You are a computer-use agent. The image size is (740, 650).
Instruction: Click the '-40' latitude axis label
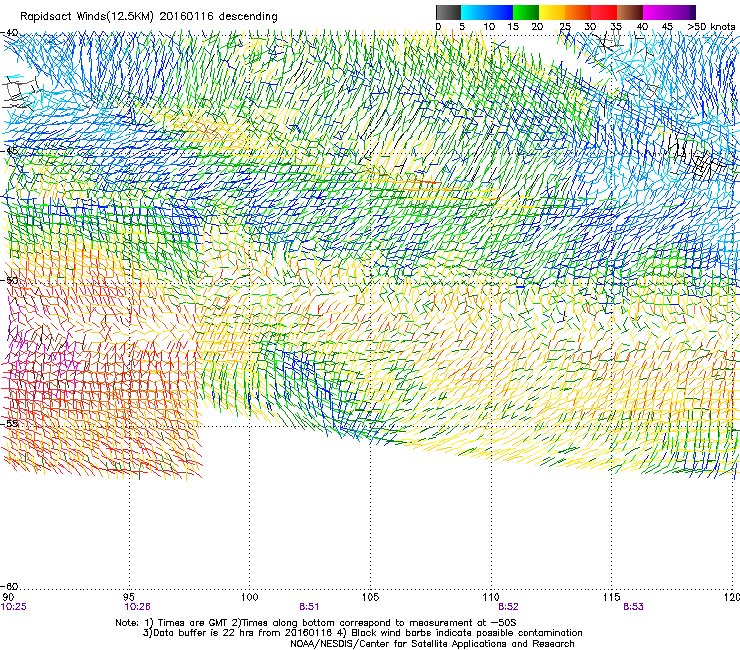click(x=10, y=33)
